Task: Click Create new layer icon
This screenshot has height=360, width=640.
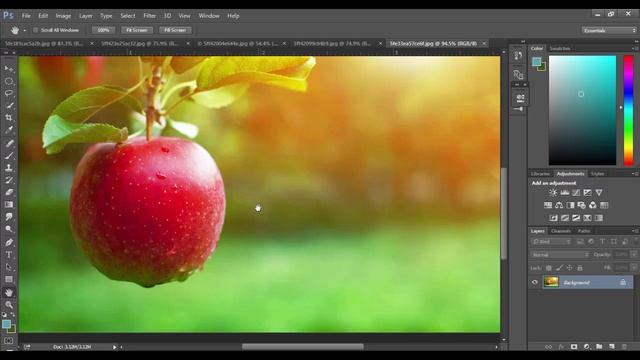Action: pos(611,347)
